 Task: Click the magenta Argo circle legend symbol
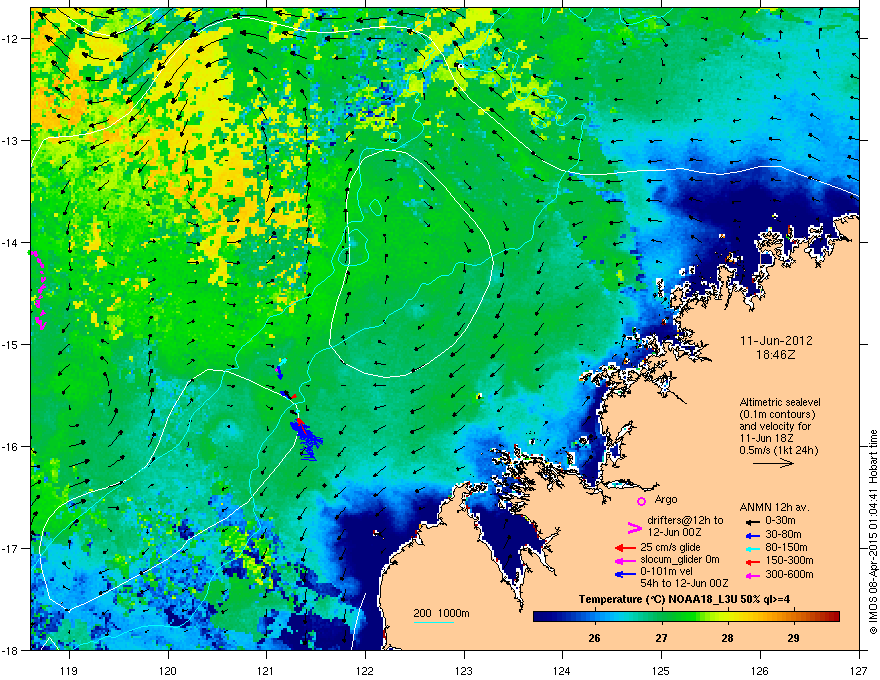[641, 501]
